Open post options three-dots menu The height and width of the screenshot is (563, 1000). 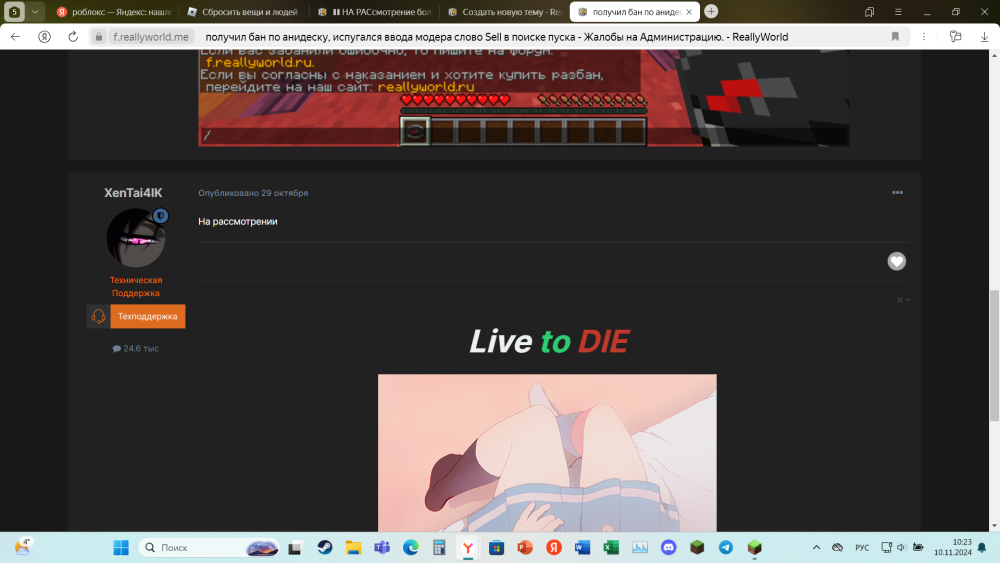coord(897,193)
